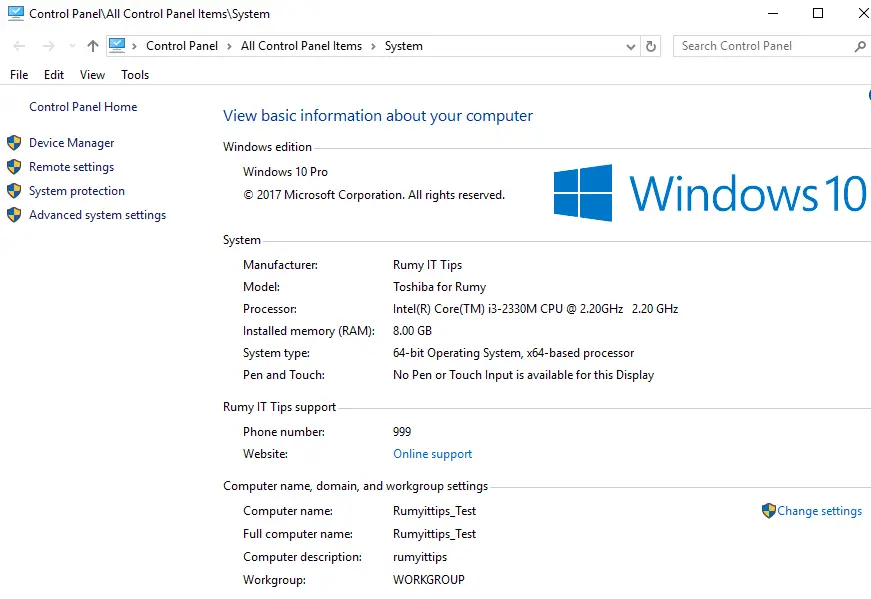Screen dimensions: 871x599
Task: Click the search magnifier icon
Action: tap(860, 47)
